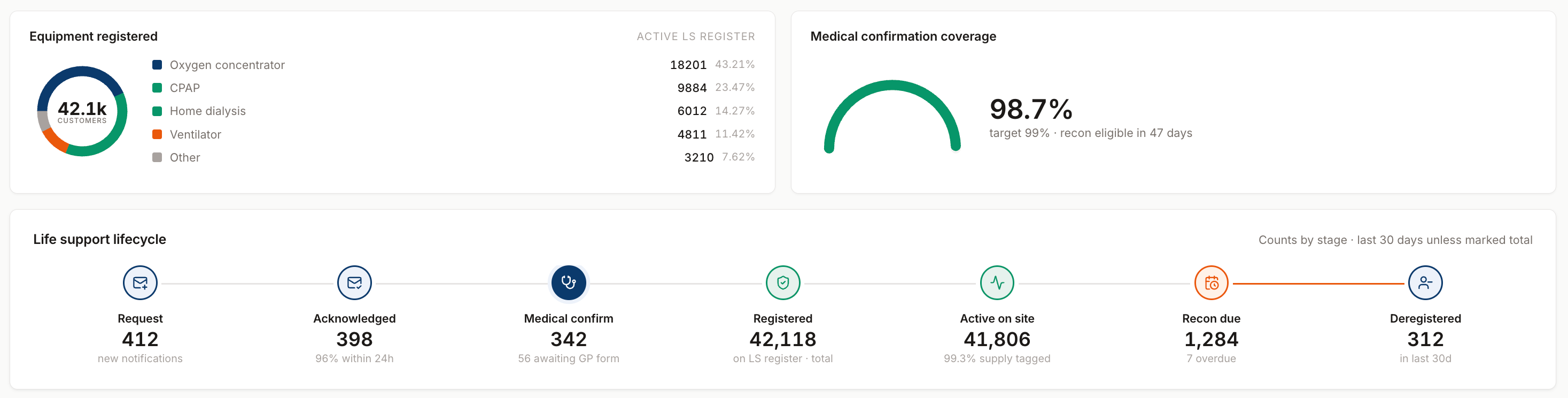Click the Request count '412'
The image size is (1568, 398).
pyautogui.click(x=140, y=340)
